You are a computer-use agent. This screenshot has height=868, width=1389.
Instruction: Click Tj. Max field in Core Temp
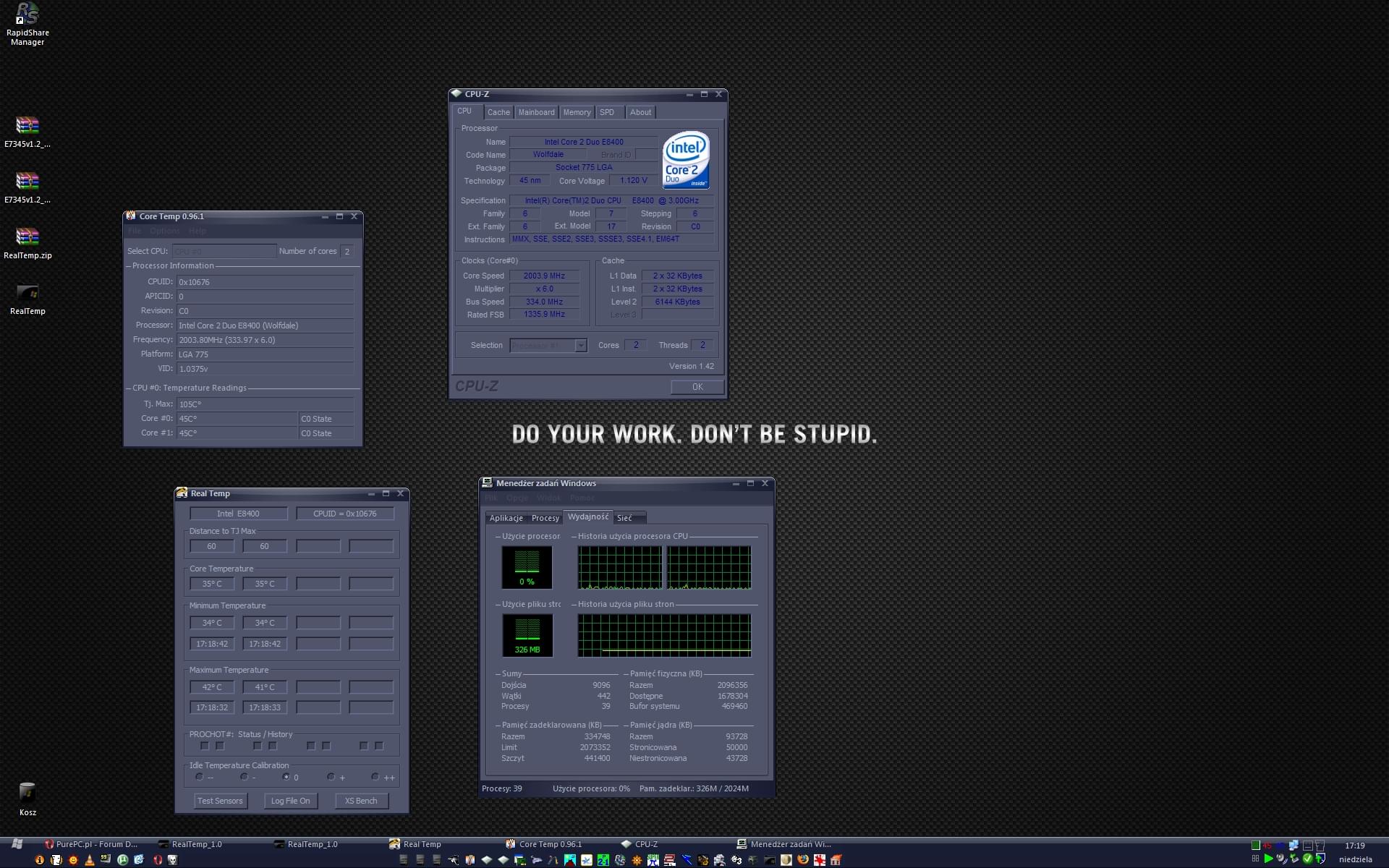pyautogui.click(x=266, y=404)
